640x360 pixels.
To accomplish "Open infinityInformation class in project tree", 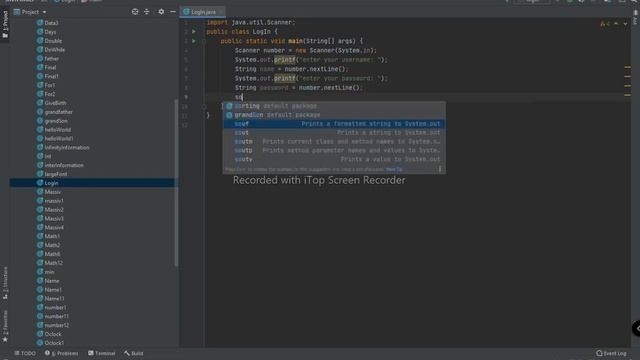I will coord(67,147).
